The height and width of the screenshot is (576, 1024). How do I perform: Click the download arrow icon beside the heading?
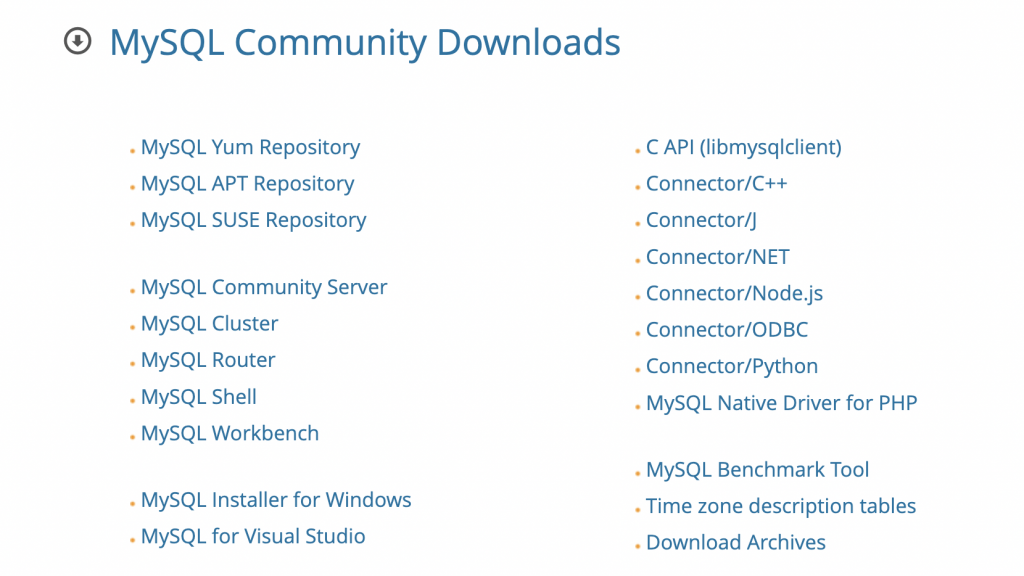pyautogui.click(x=77, y=42)
